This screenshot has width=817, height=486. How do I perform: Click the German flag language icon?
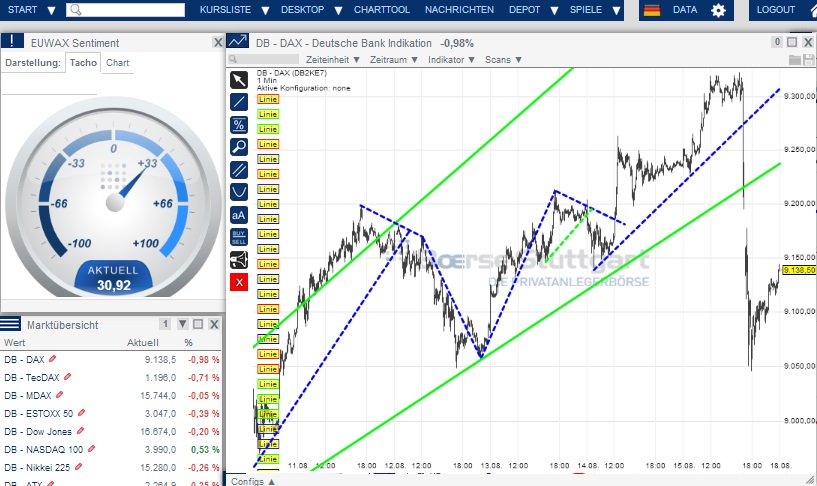coord(652,10)
